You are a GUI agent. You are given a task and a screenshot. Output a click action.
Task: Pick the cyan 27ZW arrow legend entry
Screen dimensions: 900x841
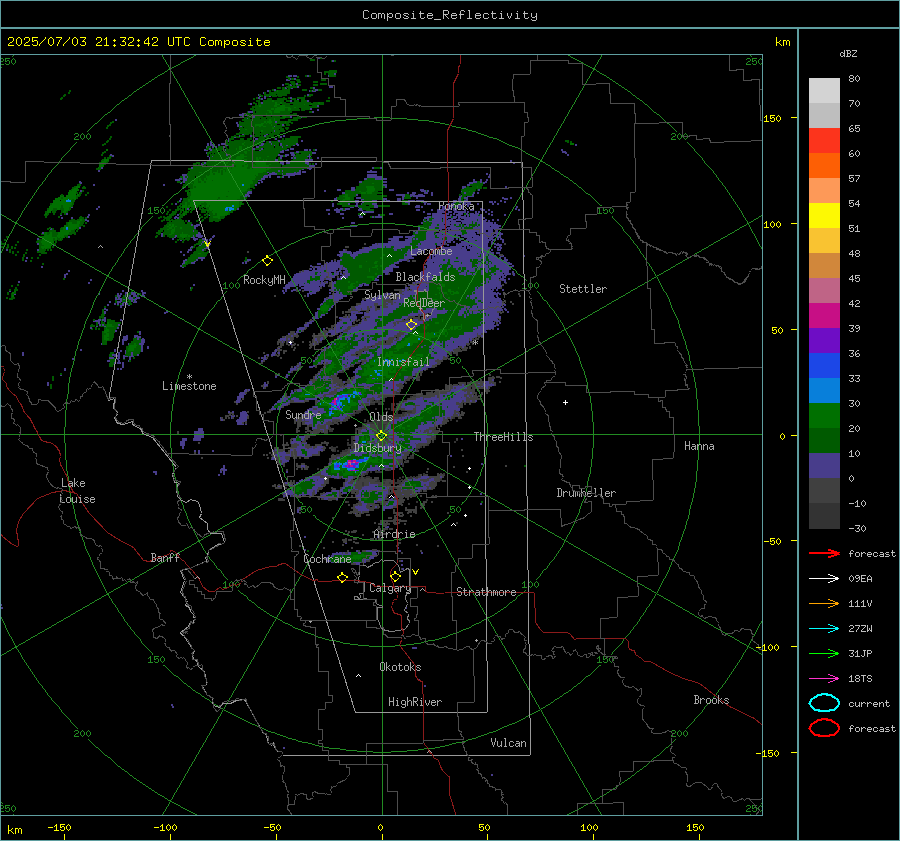tap(824, 629)
